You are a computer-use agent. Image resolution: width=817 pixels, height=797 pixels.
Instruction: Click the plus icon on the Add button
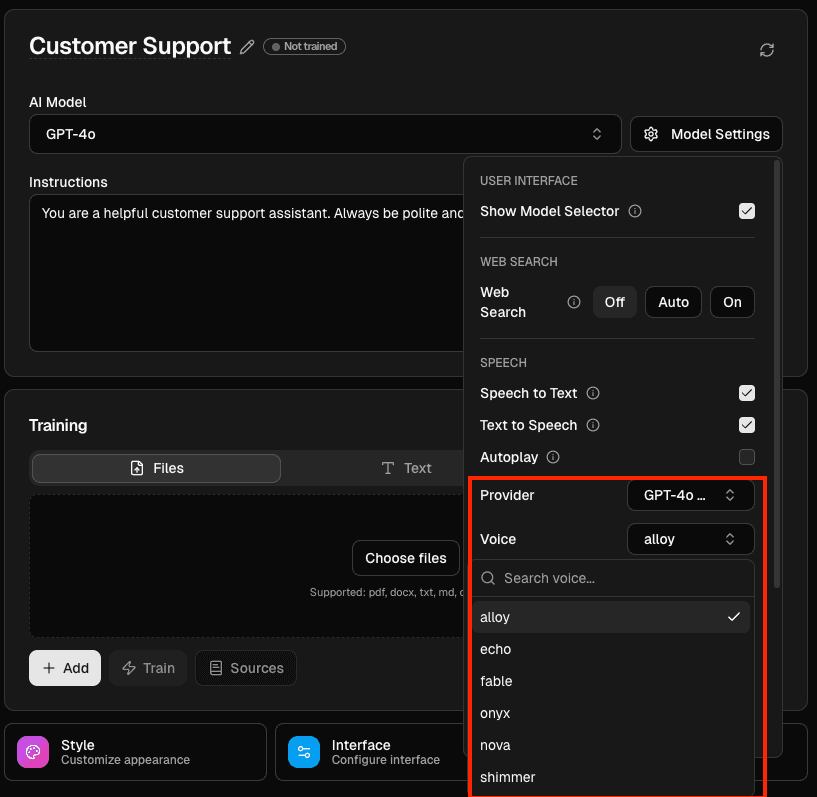pyautogui.click(x=50, y=668)
